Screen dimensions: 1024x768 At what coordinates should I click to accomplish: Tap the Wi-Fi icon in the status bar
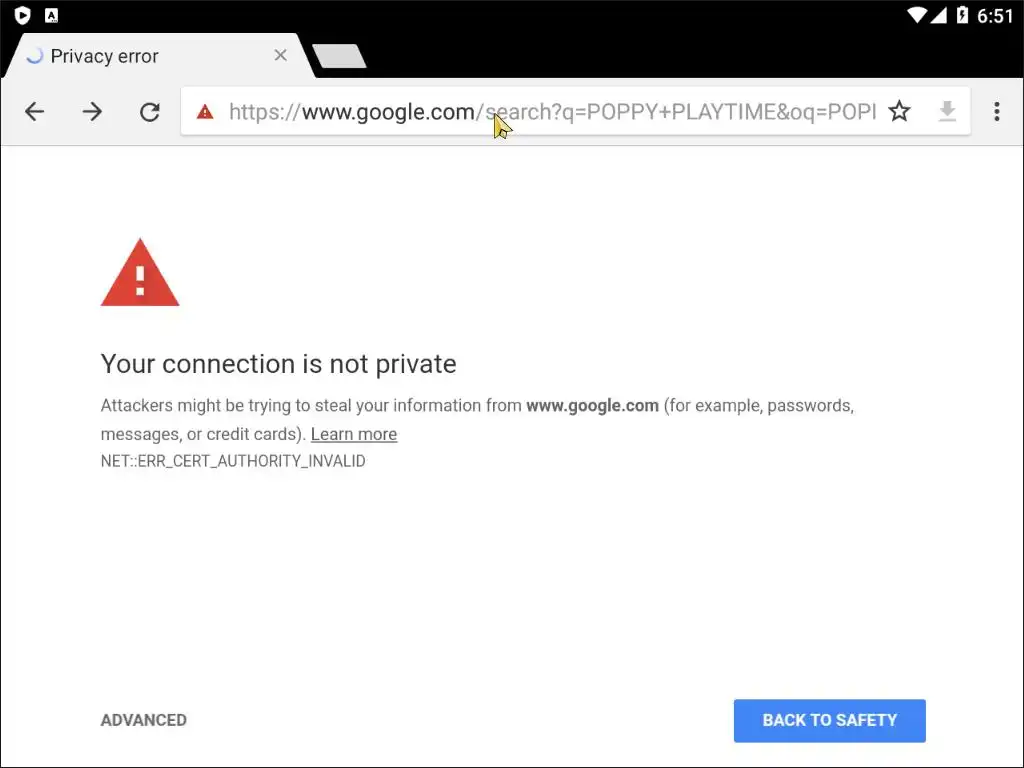pyautogui.click(x=918, y=15)
